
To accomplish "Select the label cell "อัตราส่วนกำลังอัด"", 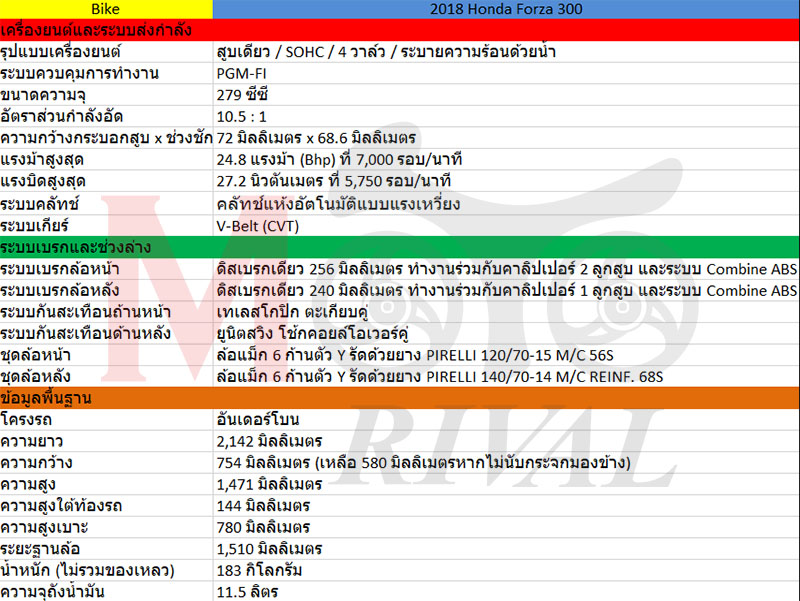I will pyautogui.click(x=106, y=116).
